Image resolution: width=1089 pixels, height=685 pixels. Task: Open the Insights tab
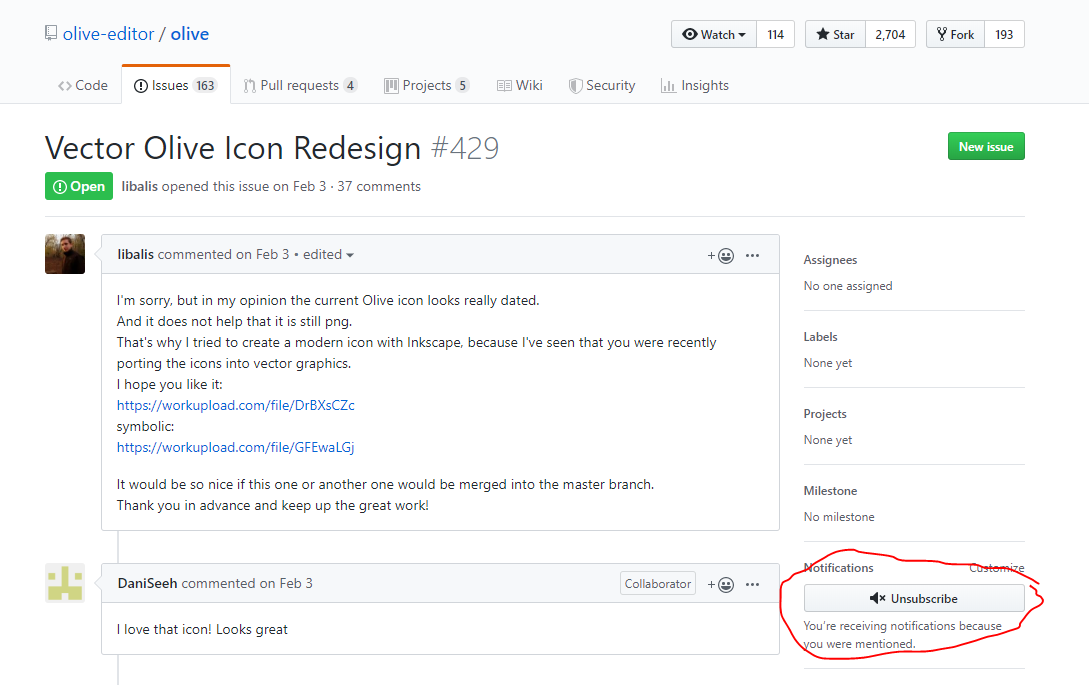(695, 85)
